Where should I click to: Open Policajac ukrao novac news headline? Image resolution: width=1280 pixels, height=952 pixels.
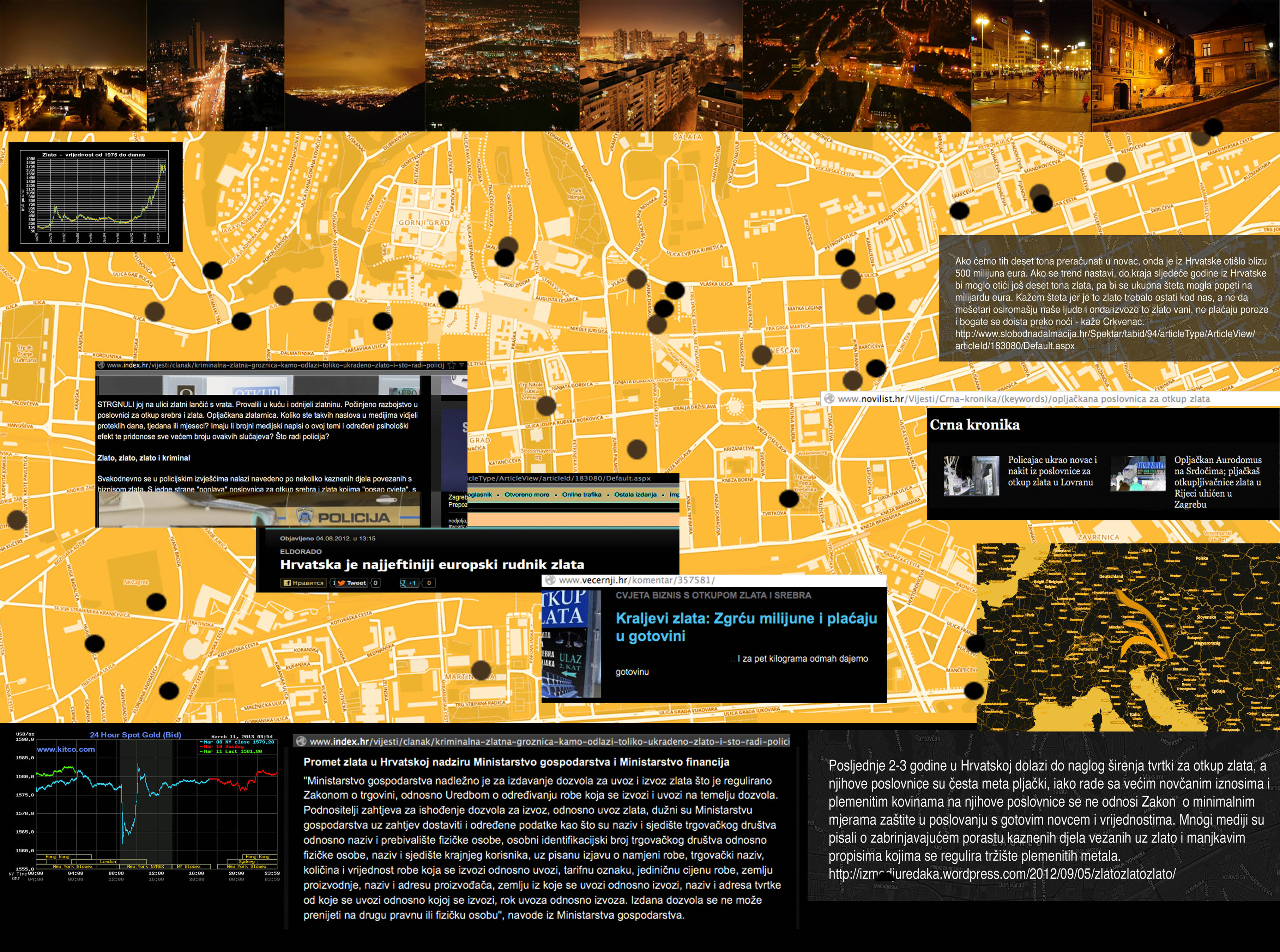pos(1052,471)
